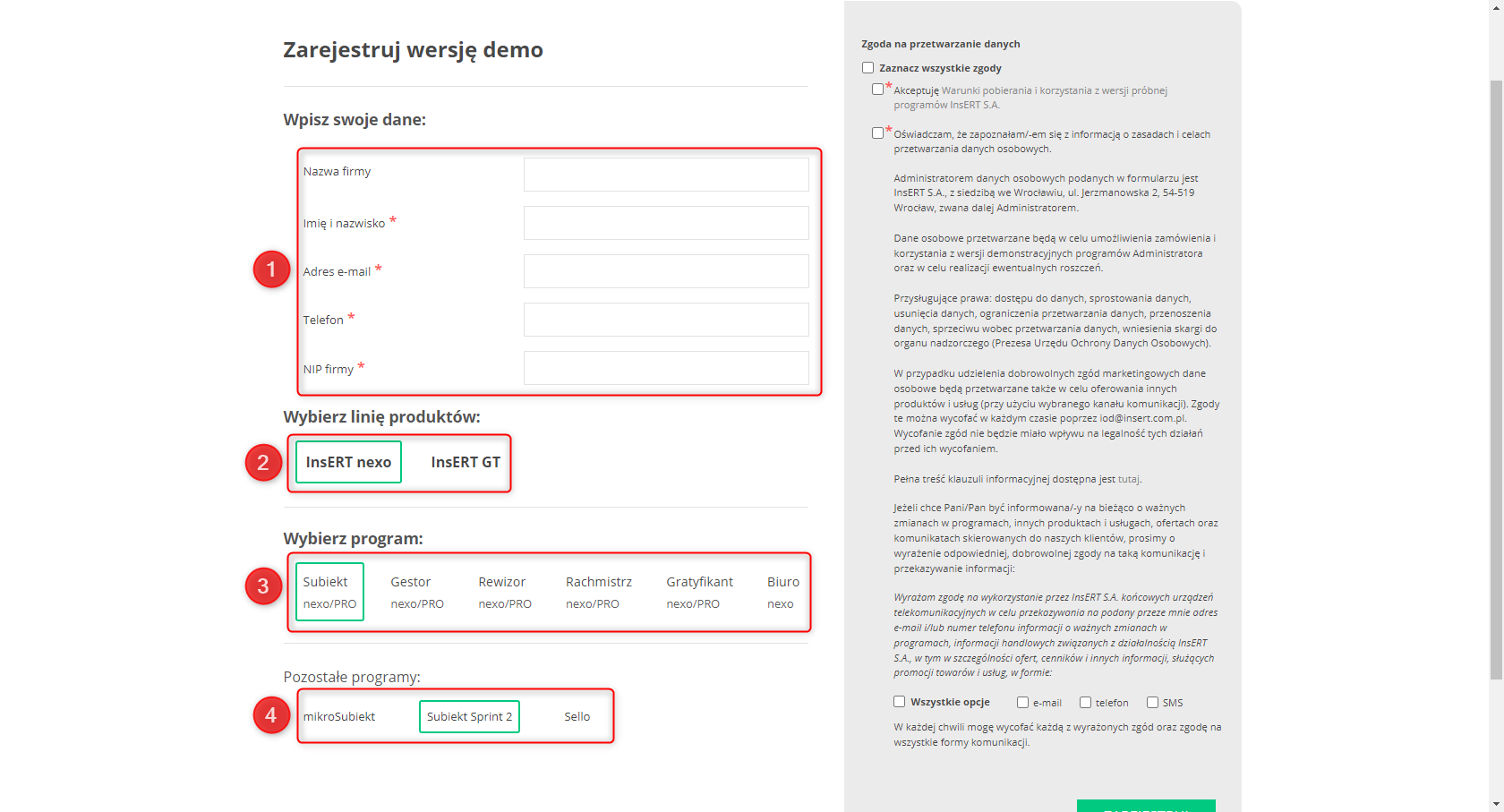The image size is (1504, 812).
Task: Enable Wszystkie opcje checkbox
Action: click(x=899, y=702)
